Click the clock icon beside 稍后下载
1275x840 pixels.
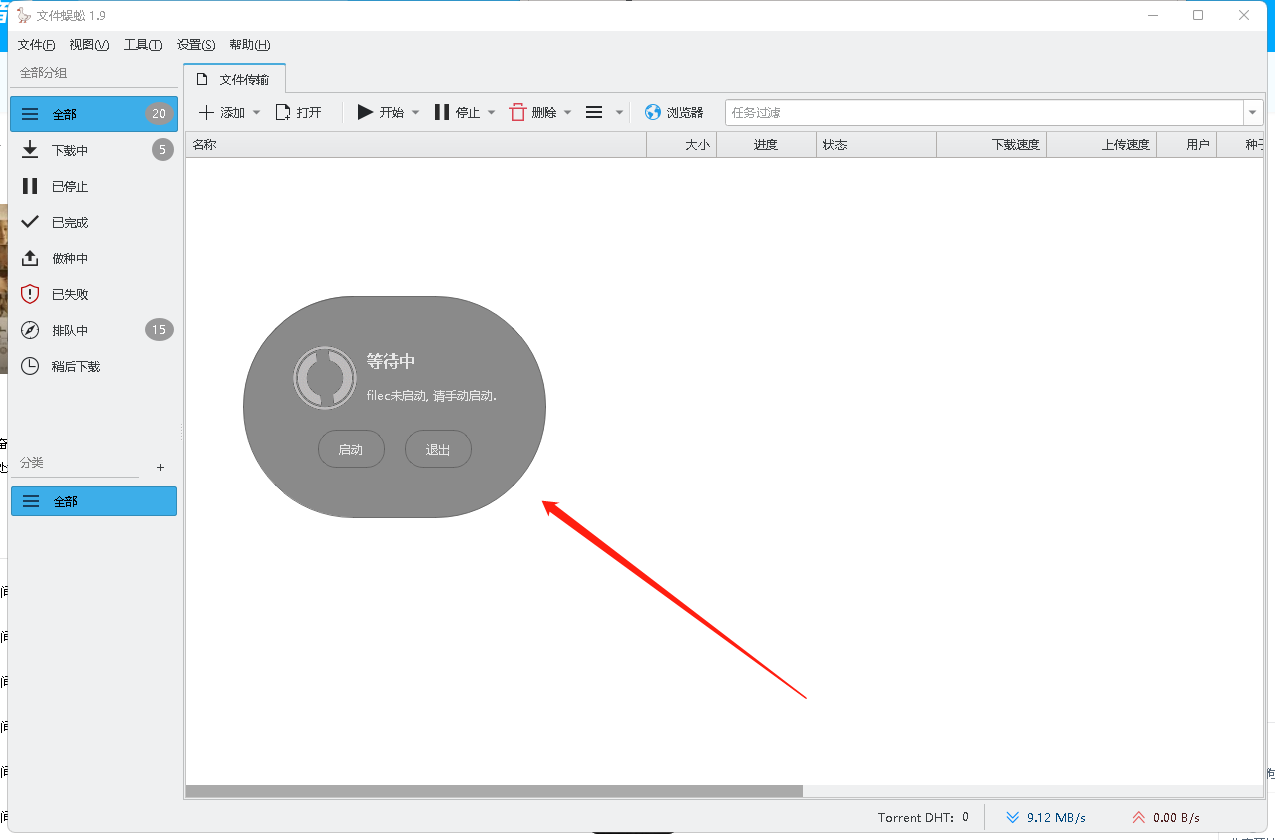pos(30,366)
